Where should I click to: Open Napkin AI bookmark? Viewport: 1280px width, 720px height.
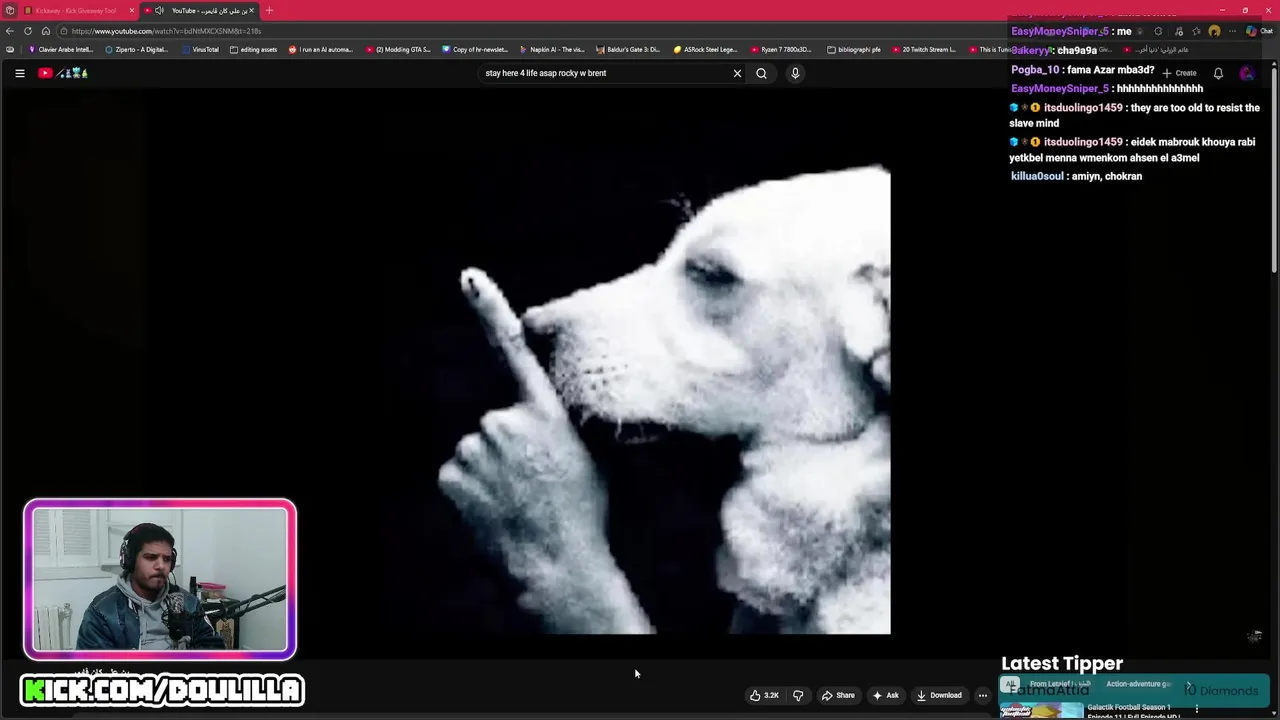pos(552,49)
